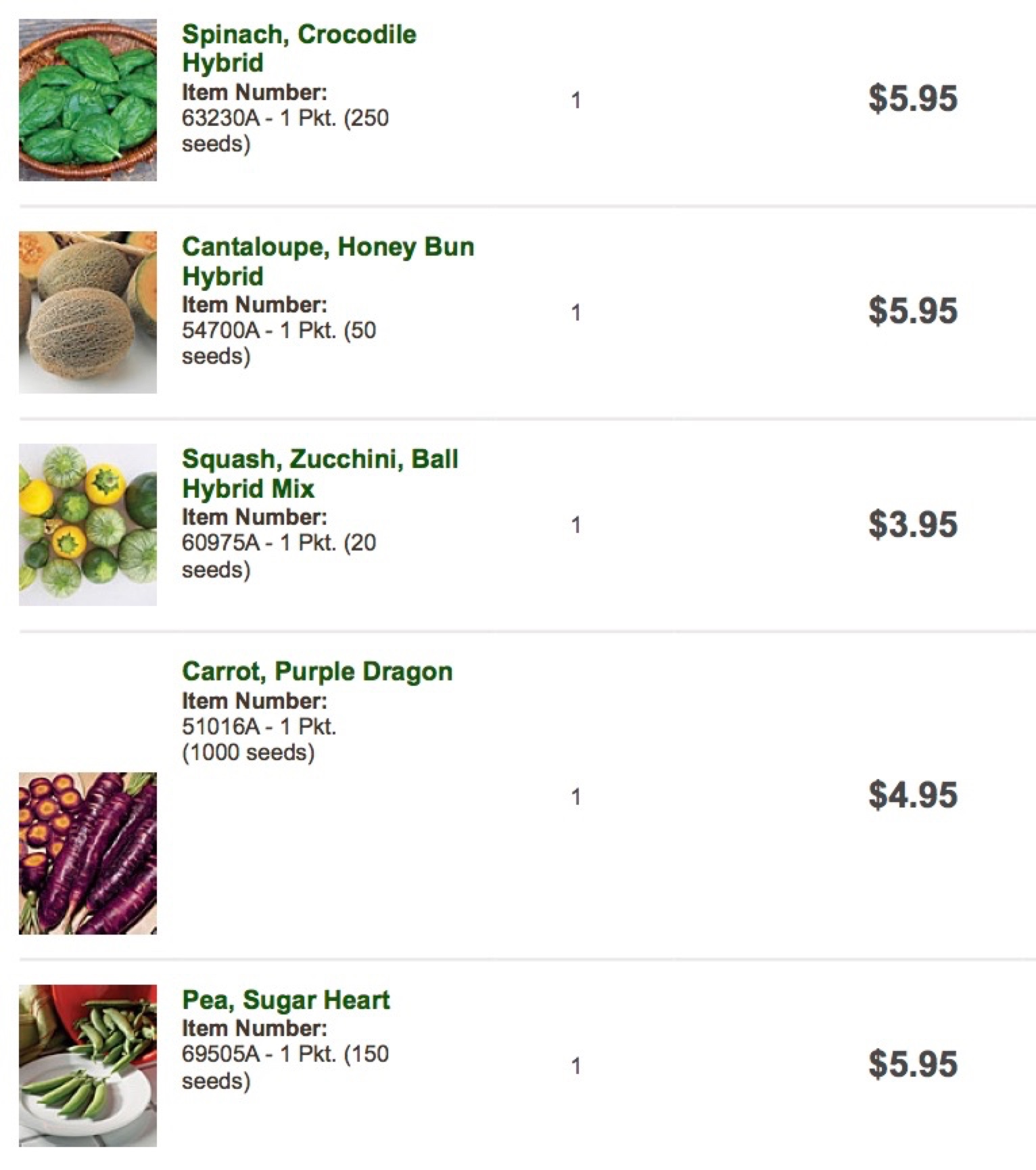
Task: Click the Squash, Zucchini, Ball Hybrid Mix title
Action: (320, 473)
